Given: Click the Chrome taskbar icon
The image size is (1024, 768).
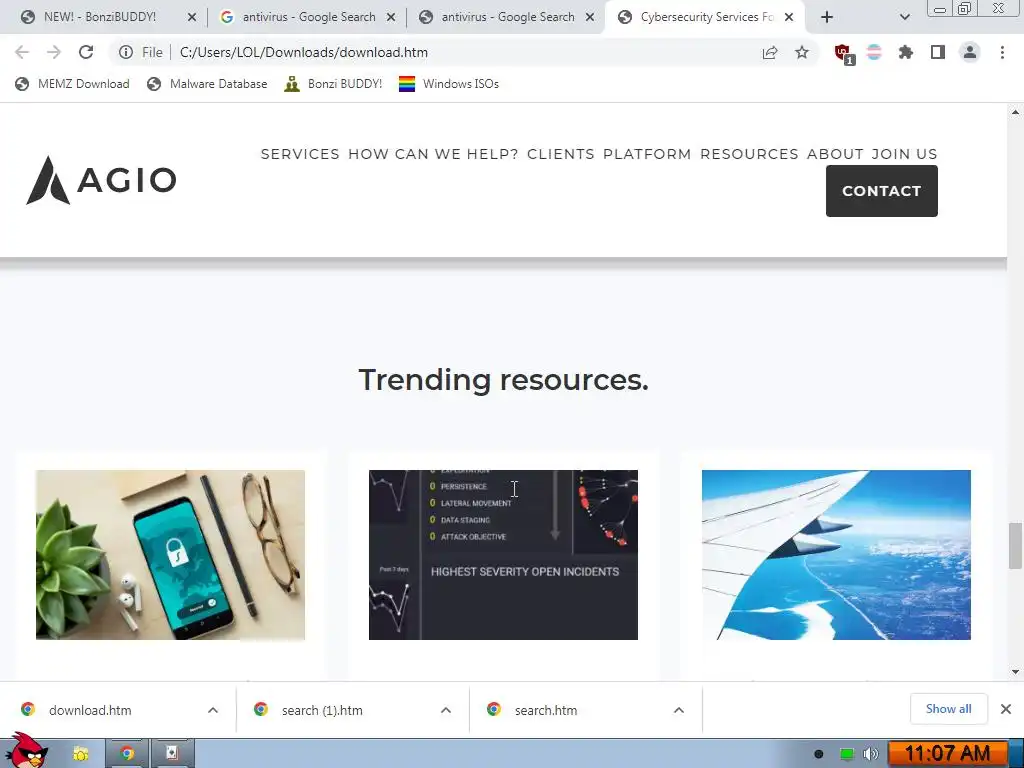Looking at the screenshot, I should (127, 754).
